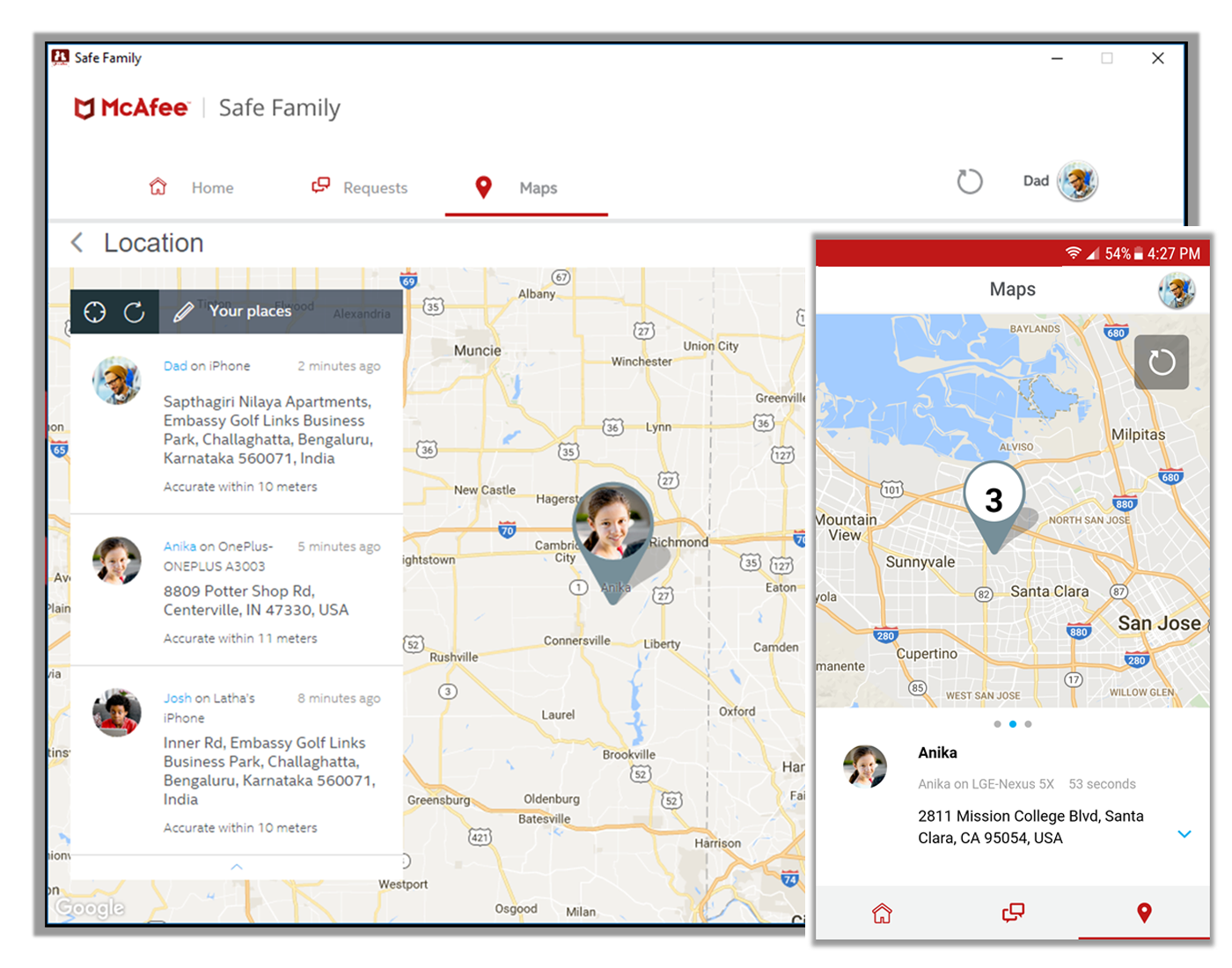Screen dimensions: 1232x968
Task: Click the Sapthagiri Nilaya Apartments address text
Action: (268, 429)
